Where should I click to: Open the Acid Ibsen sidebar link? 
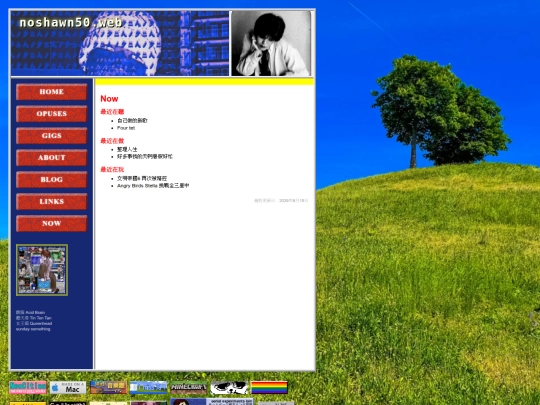[30, 312]
